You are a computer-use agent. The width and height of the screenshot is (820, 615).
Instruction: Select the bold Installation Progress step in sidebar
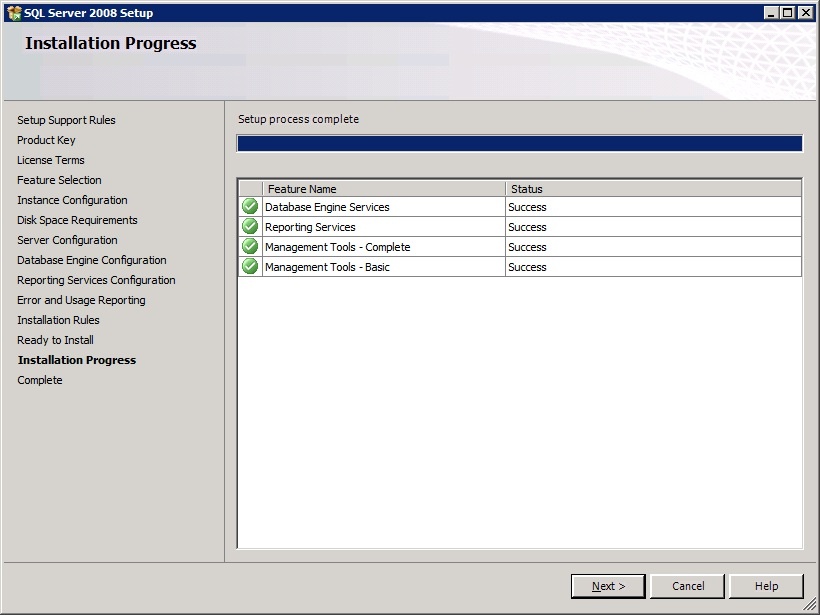tap(77, 360)
